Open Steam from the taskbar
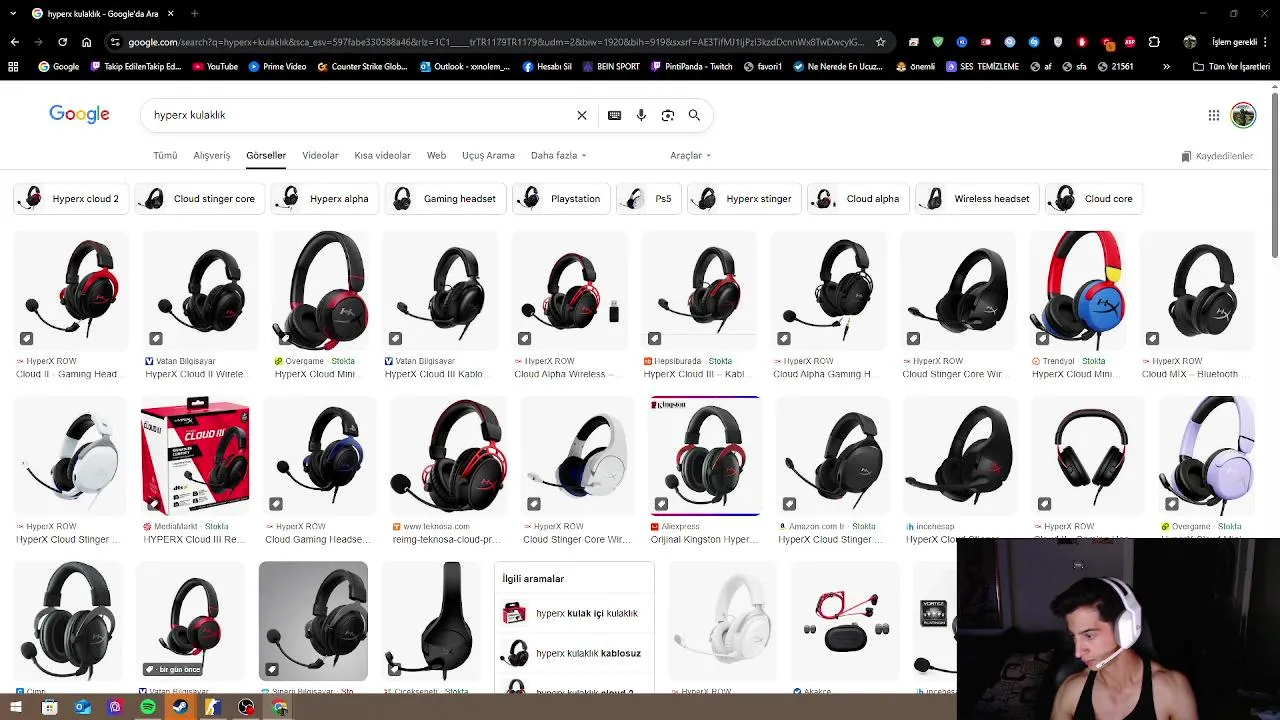Viewport: 1280px width, 720px height. tap(180, 708)
